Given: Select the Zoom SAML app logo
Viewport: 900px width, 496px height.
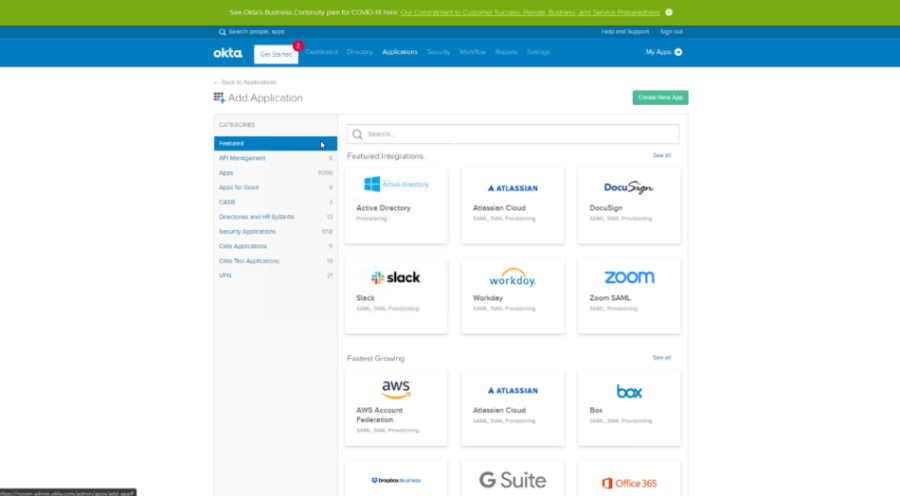Looking at the screenshot, I should tap(629, 277).
